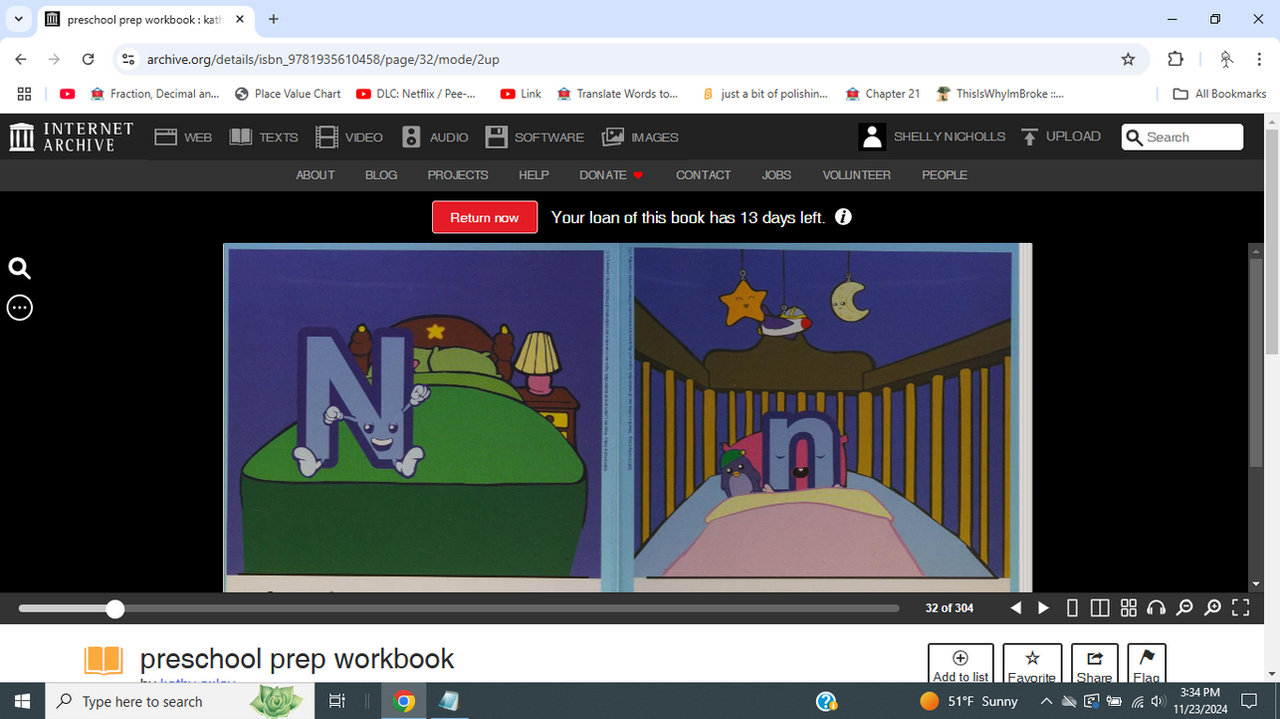The width and height of the screenshot is (1280, 719).
Task: Click the page navigation slider handle
Action: 115,608
